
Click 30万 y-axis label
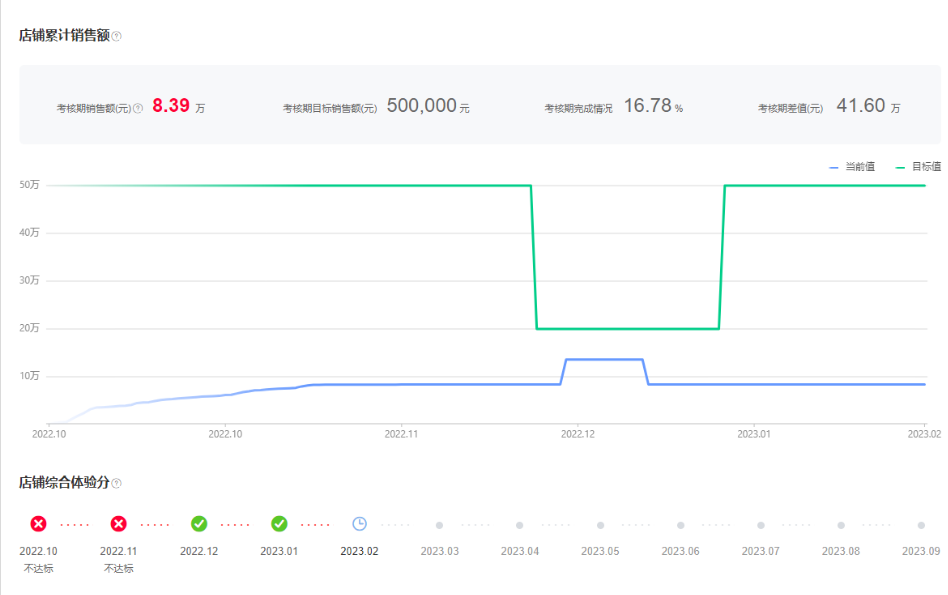pos(29,281)
